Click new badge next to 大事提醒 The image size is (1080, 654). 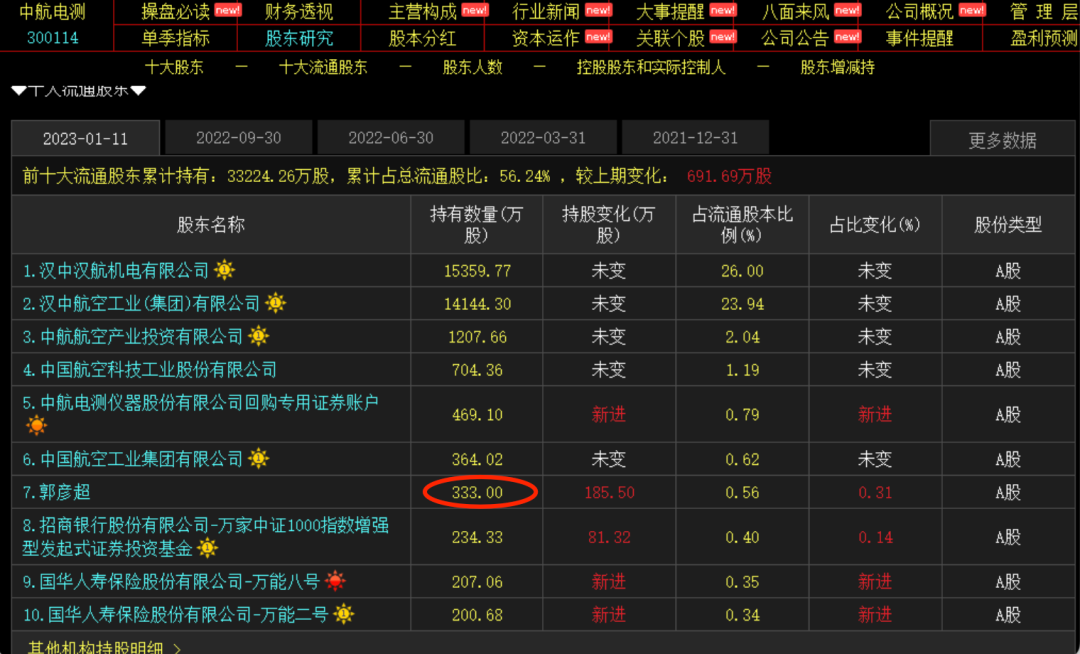(723, 10)
